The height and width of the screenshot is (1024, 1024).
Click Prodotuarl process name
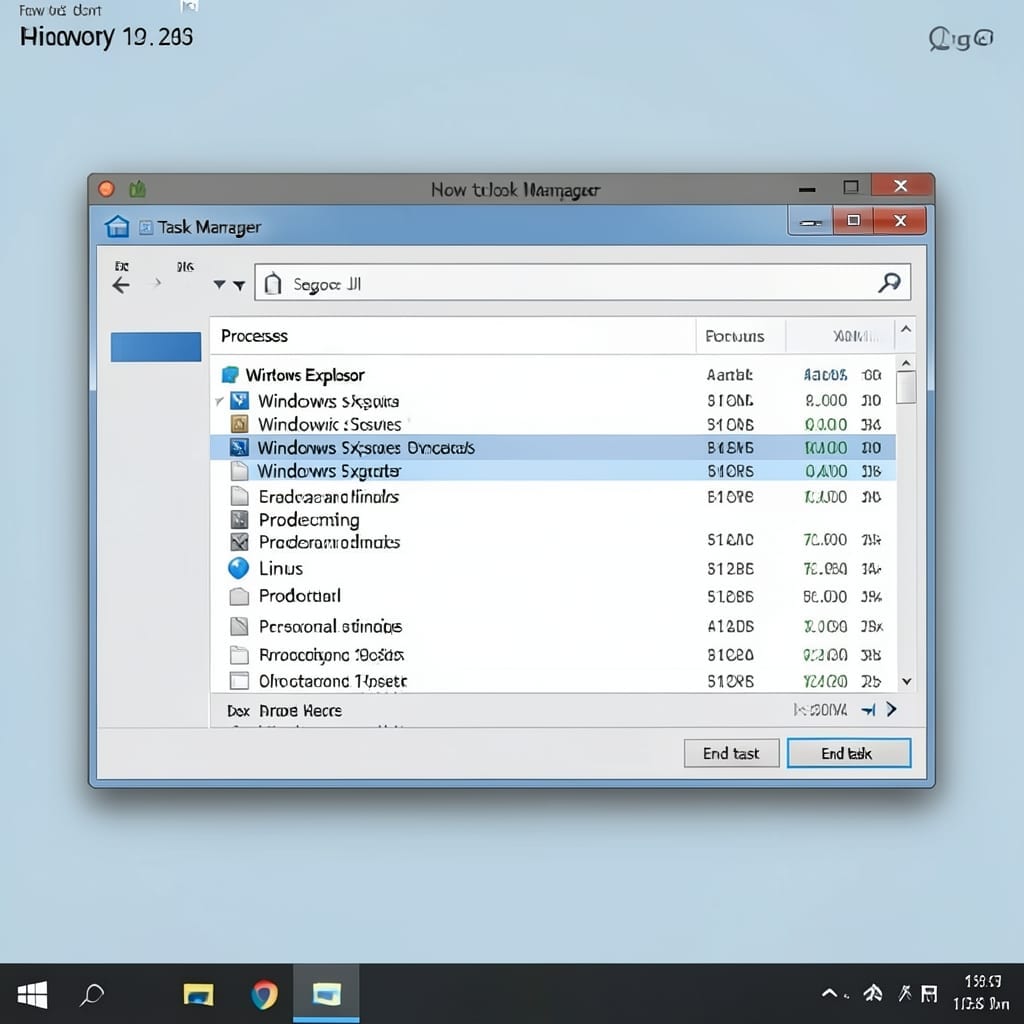pos(300,596)
